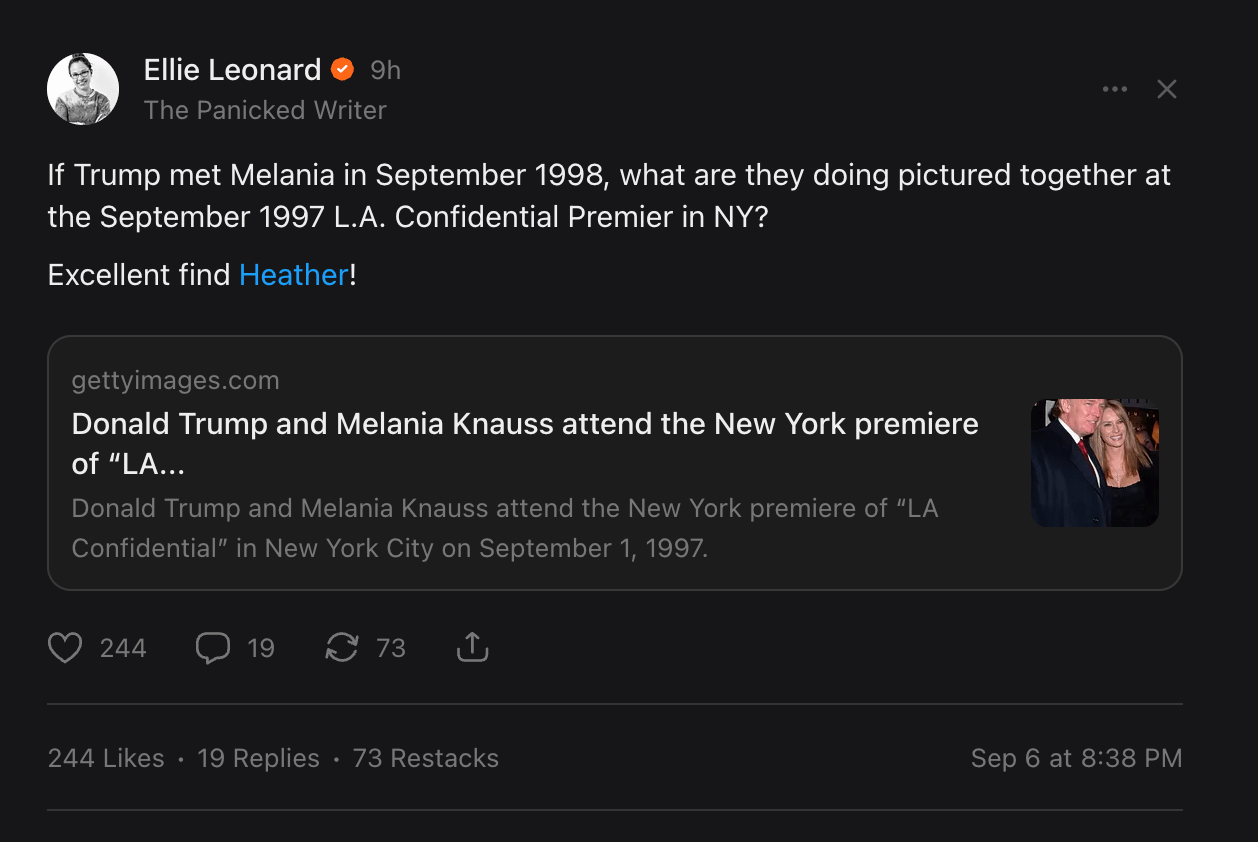The height and width of the screenshot is (842, 1258).
Task: View the 244 Likes list
Action: coord(106,758)
